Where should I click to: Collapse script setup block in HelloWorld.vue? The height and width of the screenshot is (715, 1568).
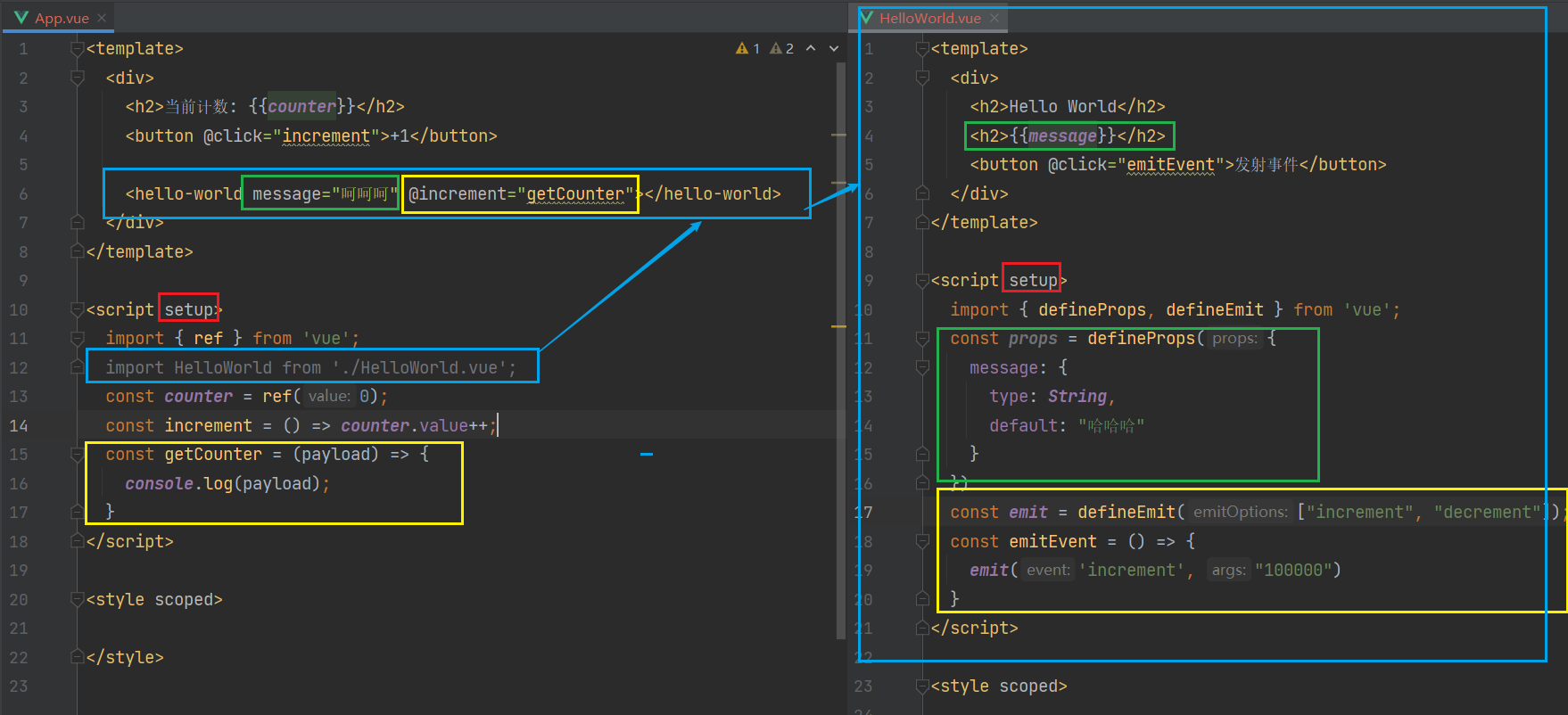[922, 281]
